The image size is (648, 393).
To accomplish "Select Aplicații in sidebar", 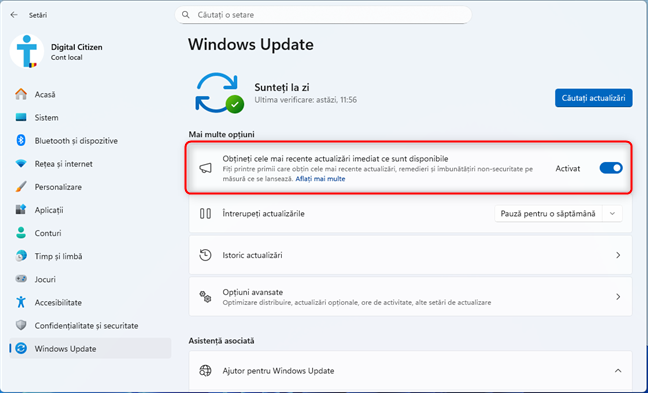I will pos(90,210).
